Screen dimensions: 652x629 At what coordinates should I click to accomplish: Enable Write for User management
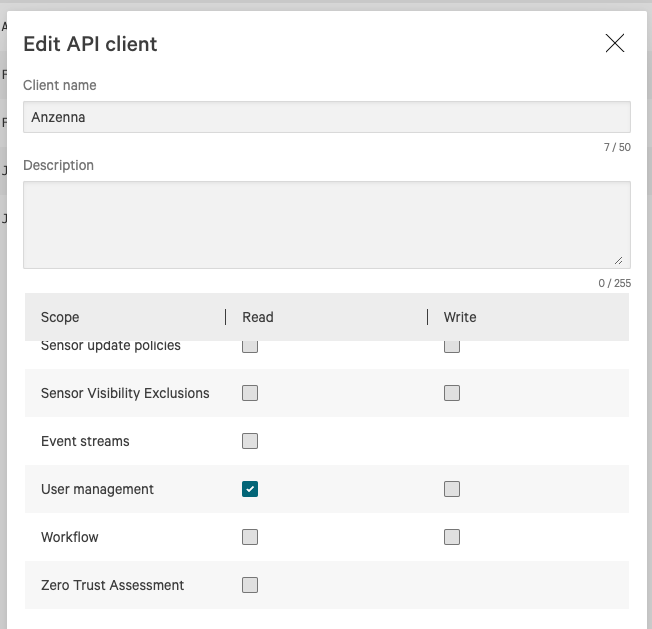(x=452, y=489)
